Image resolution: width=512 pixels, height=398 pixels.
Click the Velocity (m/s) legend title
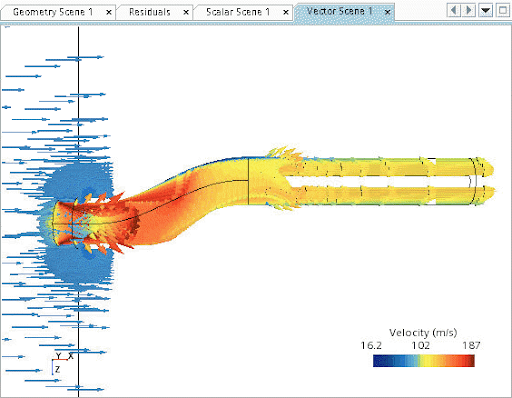423,333
